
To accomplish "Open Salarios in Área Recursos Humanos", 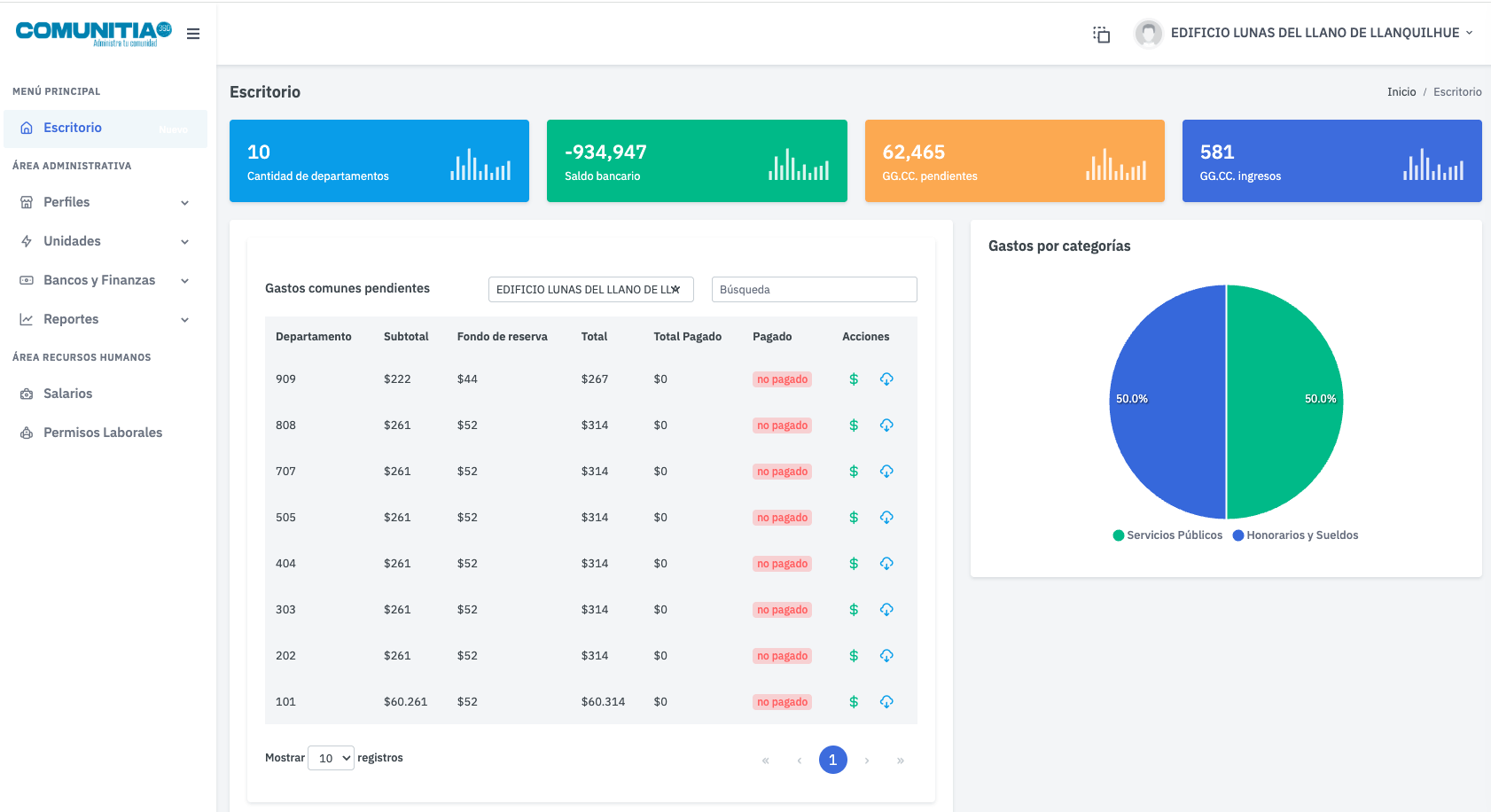I will coord(67,394).
